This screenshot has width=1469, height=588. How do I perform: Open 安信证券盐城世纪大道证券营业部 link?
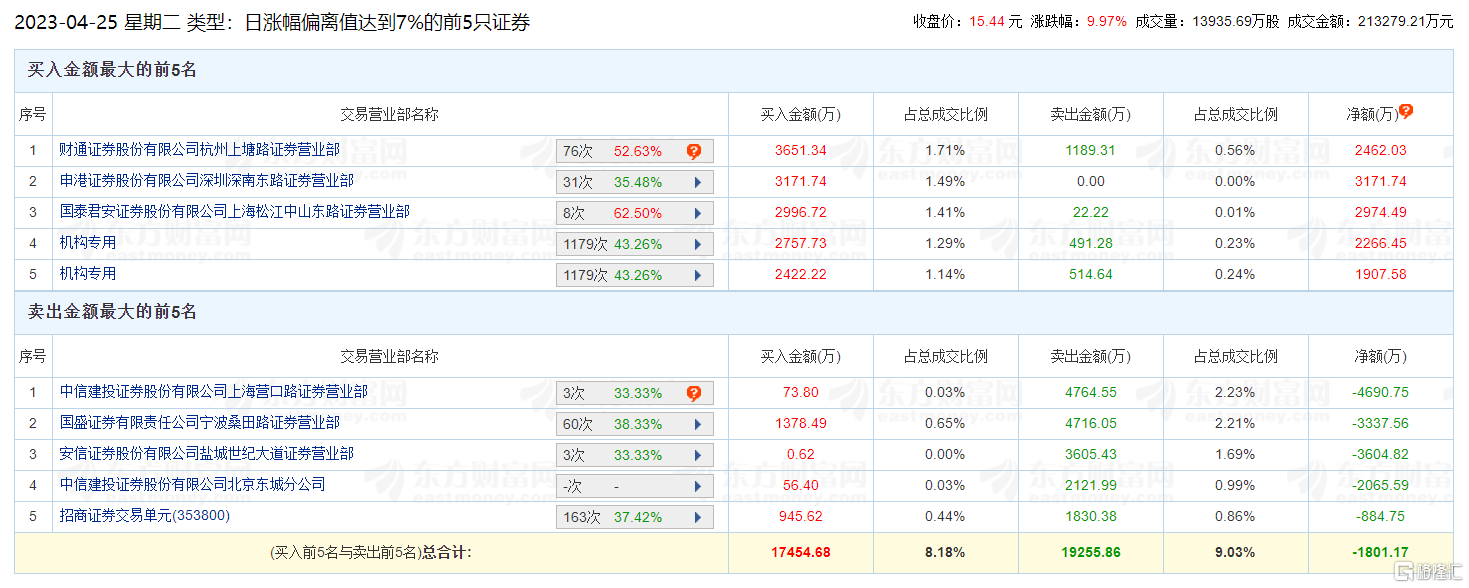[x=207, y=454]
